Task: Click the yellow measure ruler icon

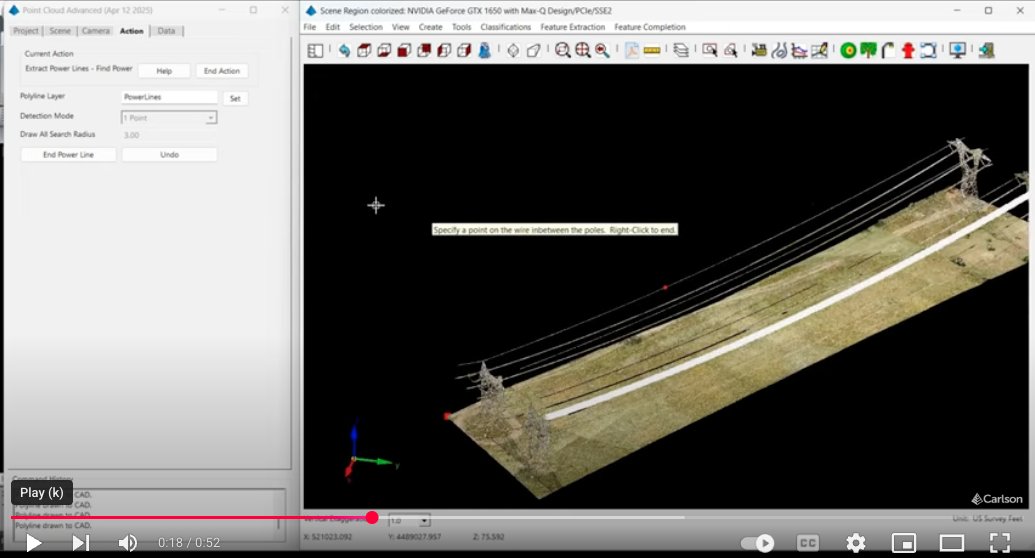Action: (651, 50)
